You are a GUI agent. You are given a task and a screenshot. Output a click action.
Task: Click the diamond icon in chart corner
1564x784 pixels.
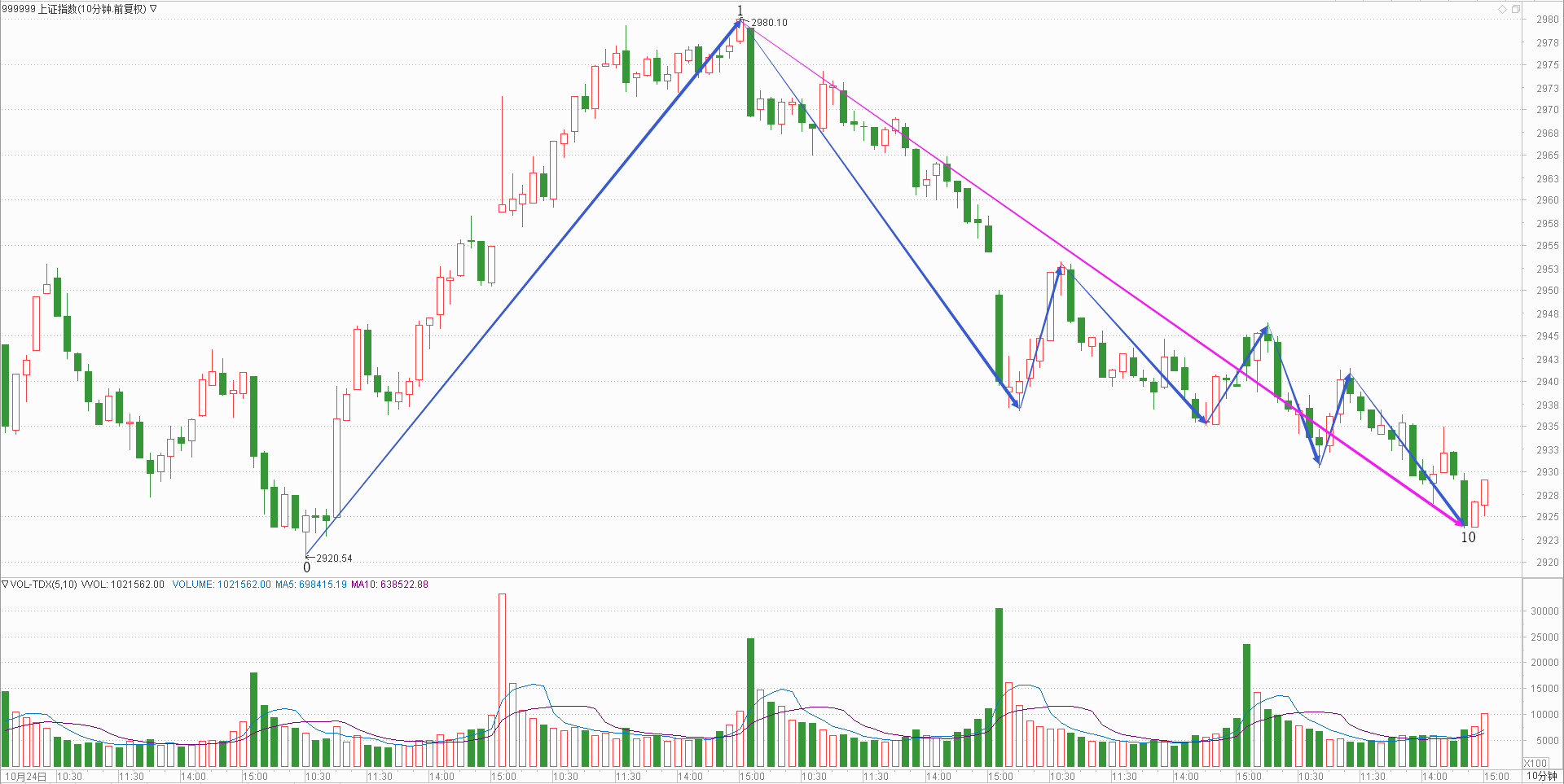point(1502,9)
